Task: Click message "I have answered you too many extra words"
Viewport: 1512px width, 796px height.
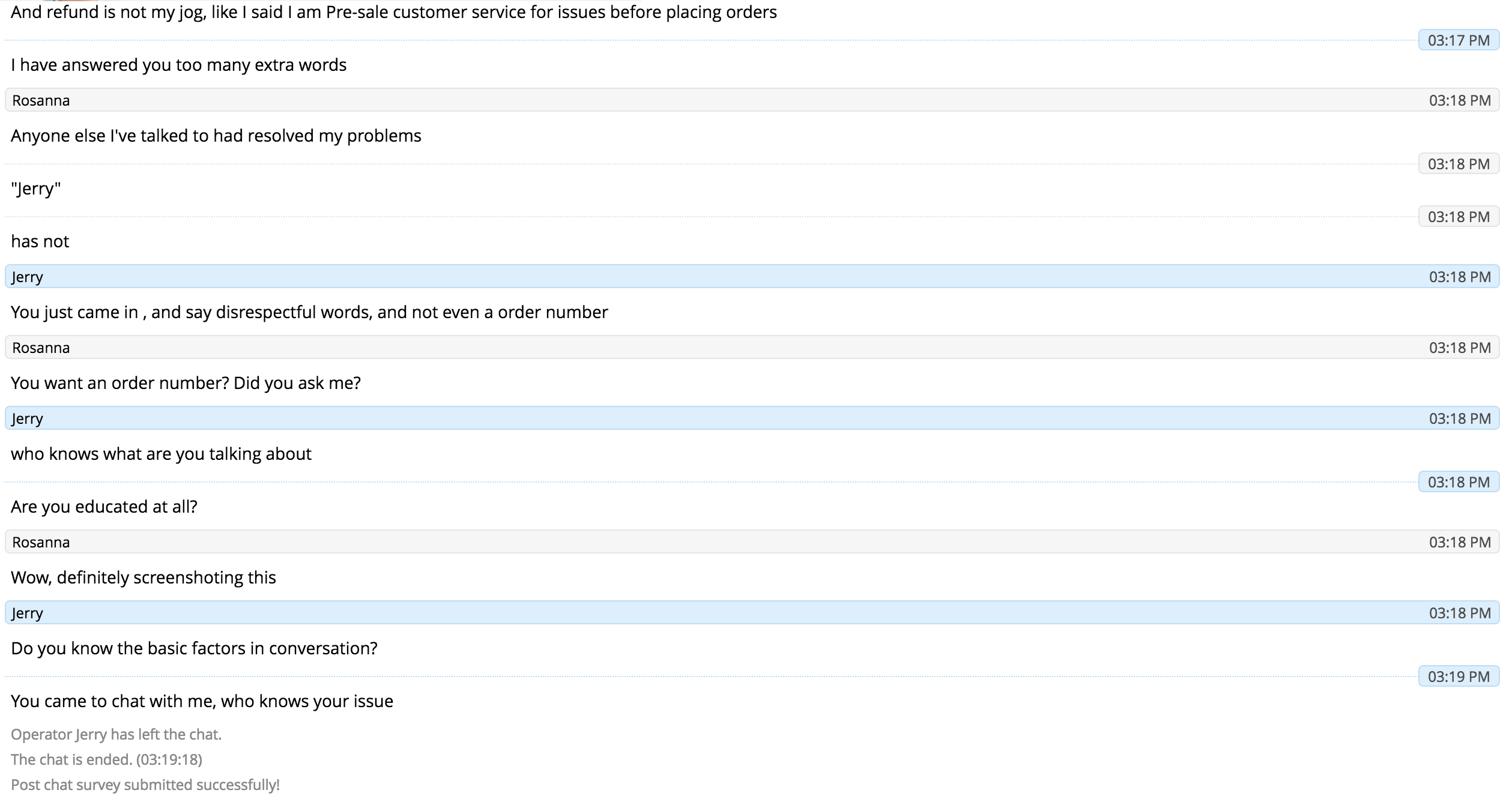Action: [x=178, y=65]
